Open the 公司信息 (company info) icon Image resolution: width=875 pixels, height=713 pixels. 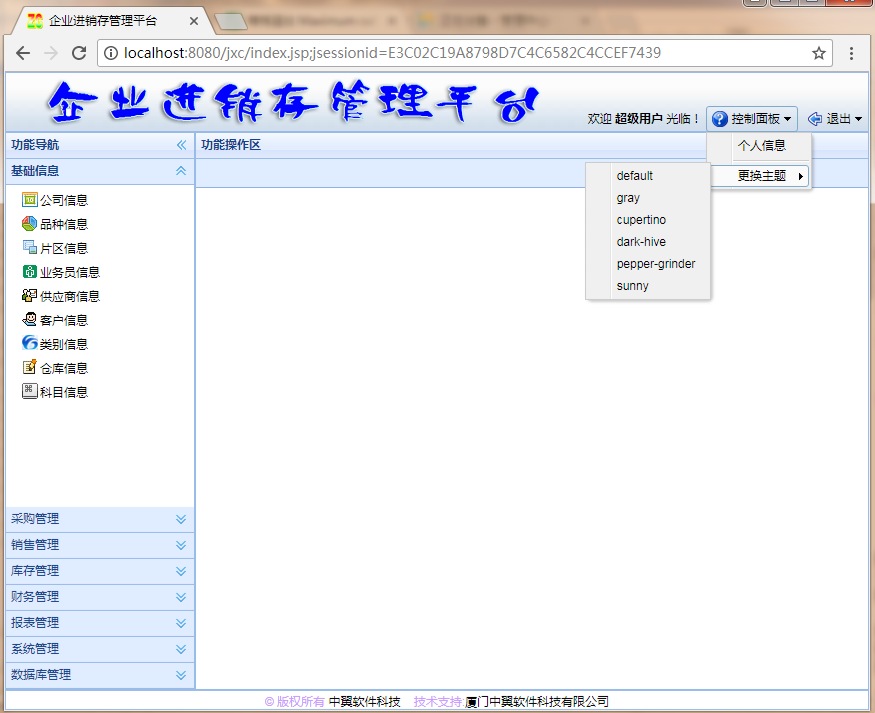pyautogui.click(x=30, y=199)
